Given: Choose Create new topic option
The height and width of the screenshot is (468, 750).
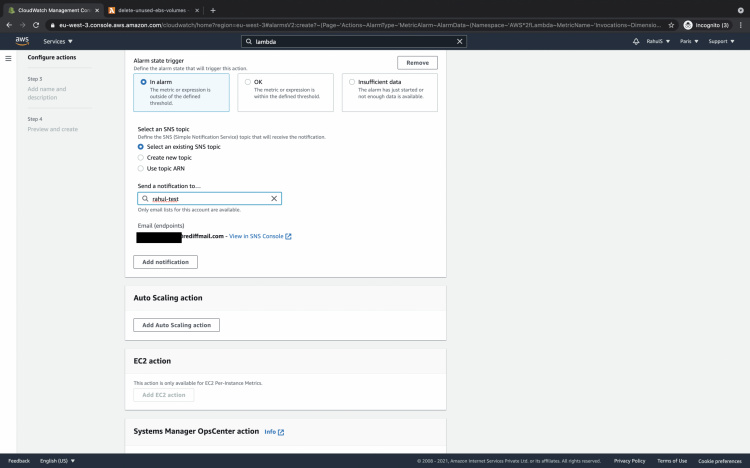Looking at the screenshot, I should pos(141,158).
